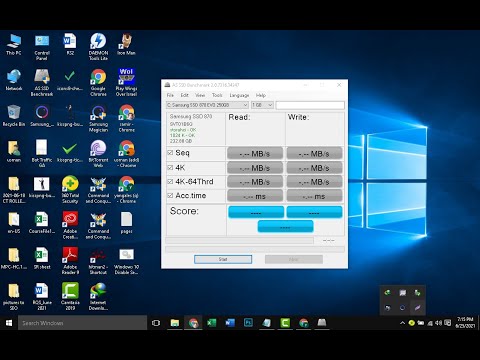Screen dimensions: 480x360
Task: Select the Adobe Creative Cloud desktop icon
Action: (70, 225)
